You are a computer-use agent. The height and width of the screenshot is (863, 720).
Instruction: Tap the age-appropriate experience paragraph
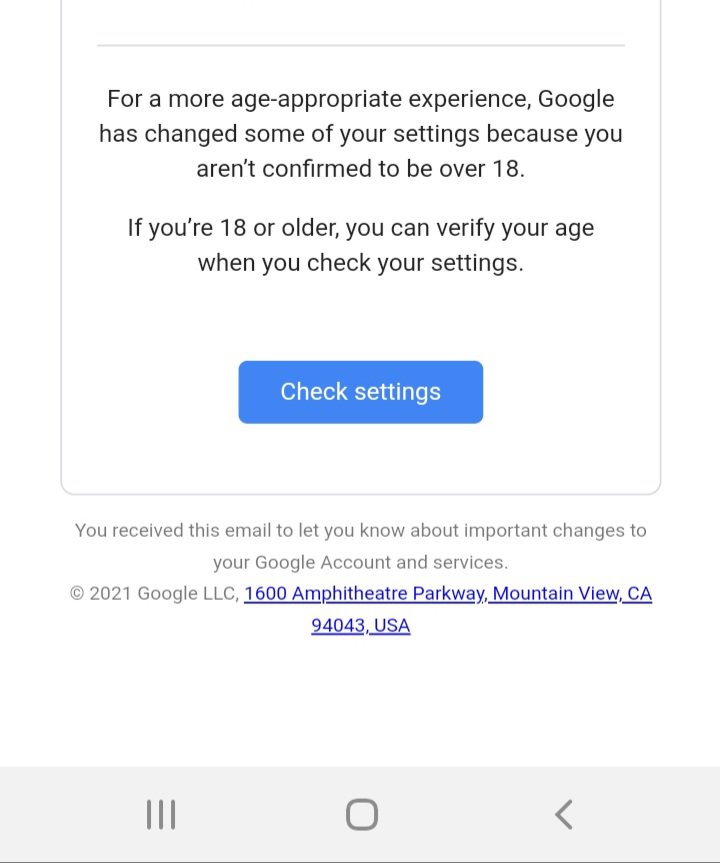point(361,134)
